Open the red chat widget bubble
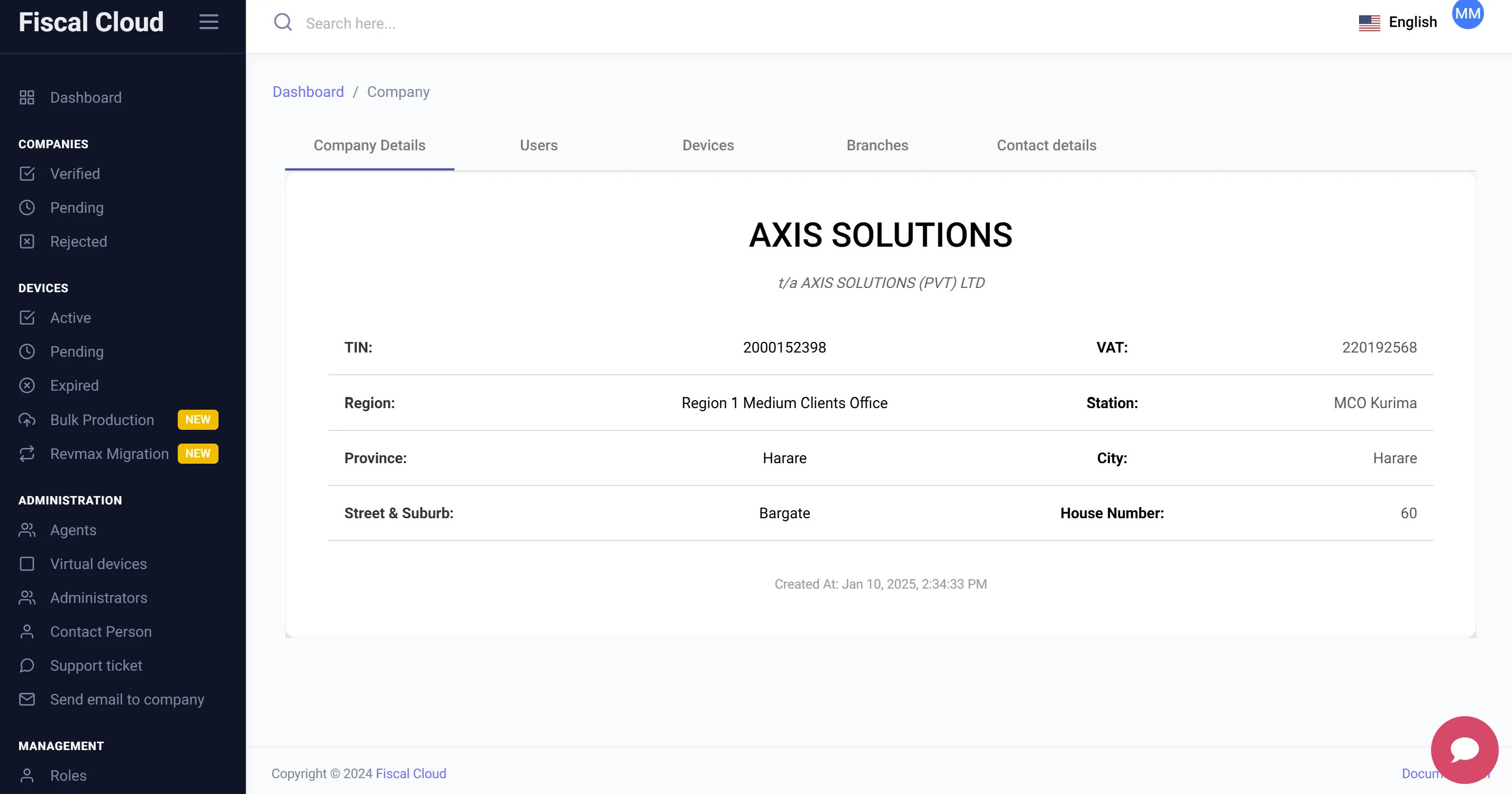The width and height of the screenshot is (1512, 794). 1464,750
